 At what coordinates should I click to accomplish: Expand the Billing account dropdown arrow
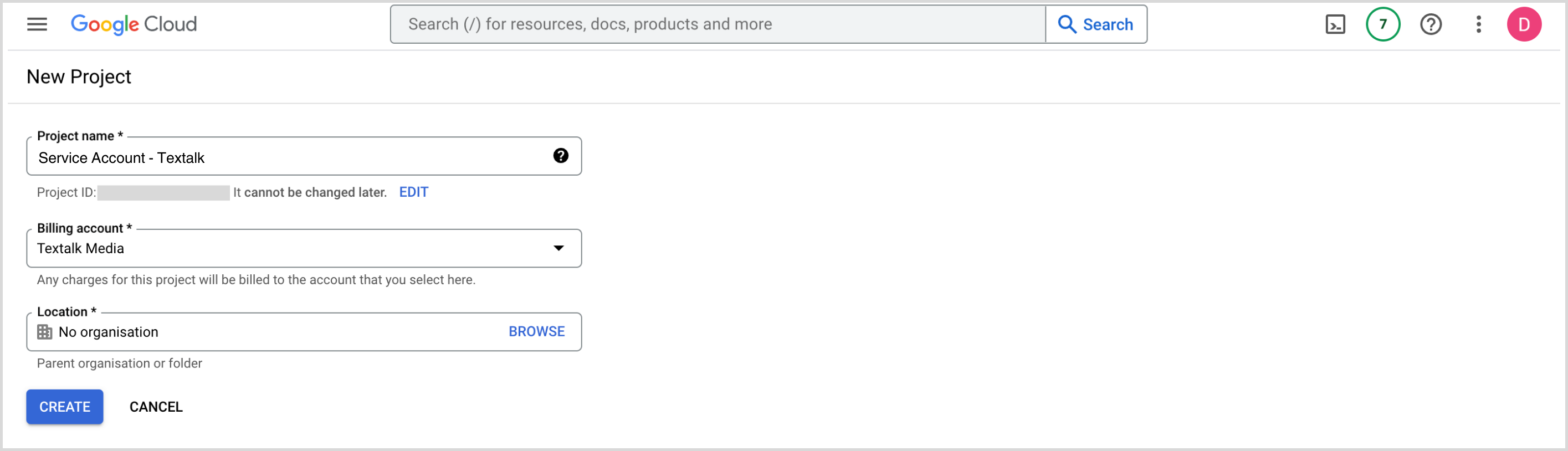click(x=558, y=248)
